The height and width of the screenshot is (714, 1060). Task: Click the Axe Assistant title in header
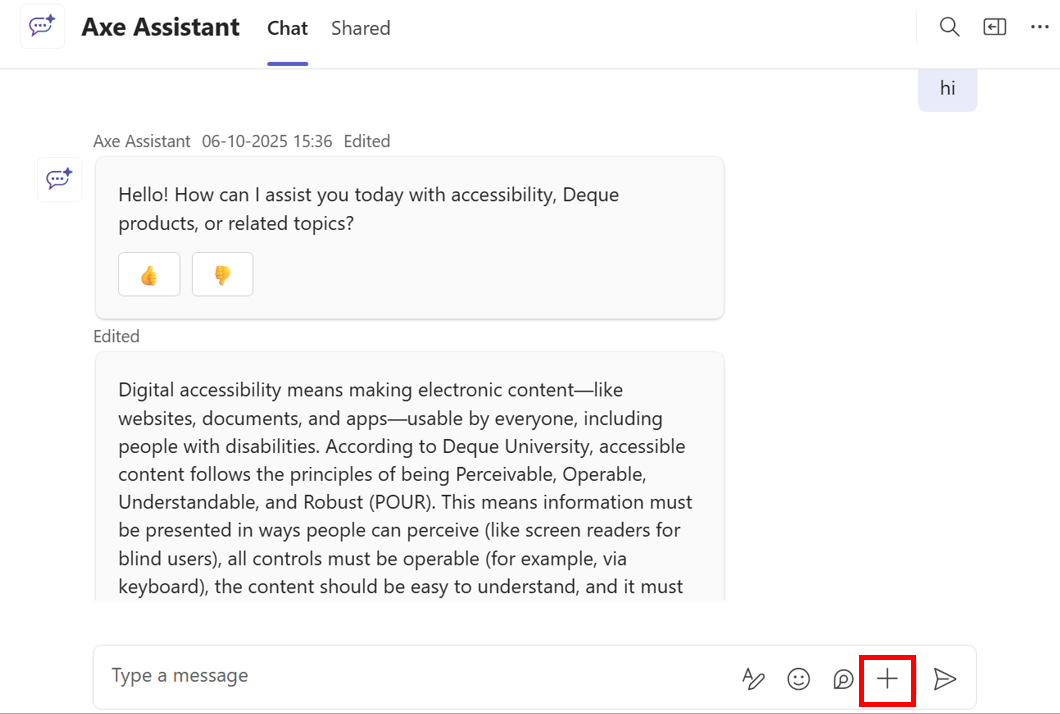pyautogui.click(x=160, y=27)
